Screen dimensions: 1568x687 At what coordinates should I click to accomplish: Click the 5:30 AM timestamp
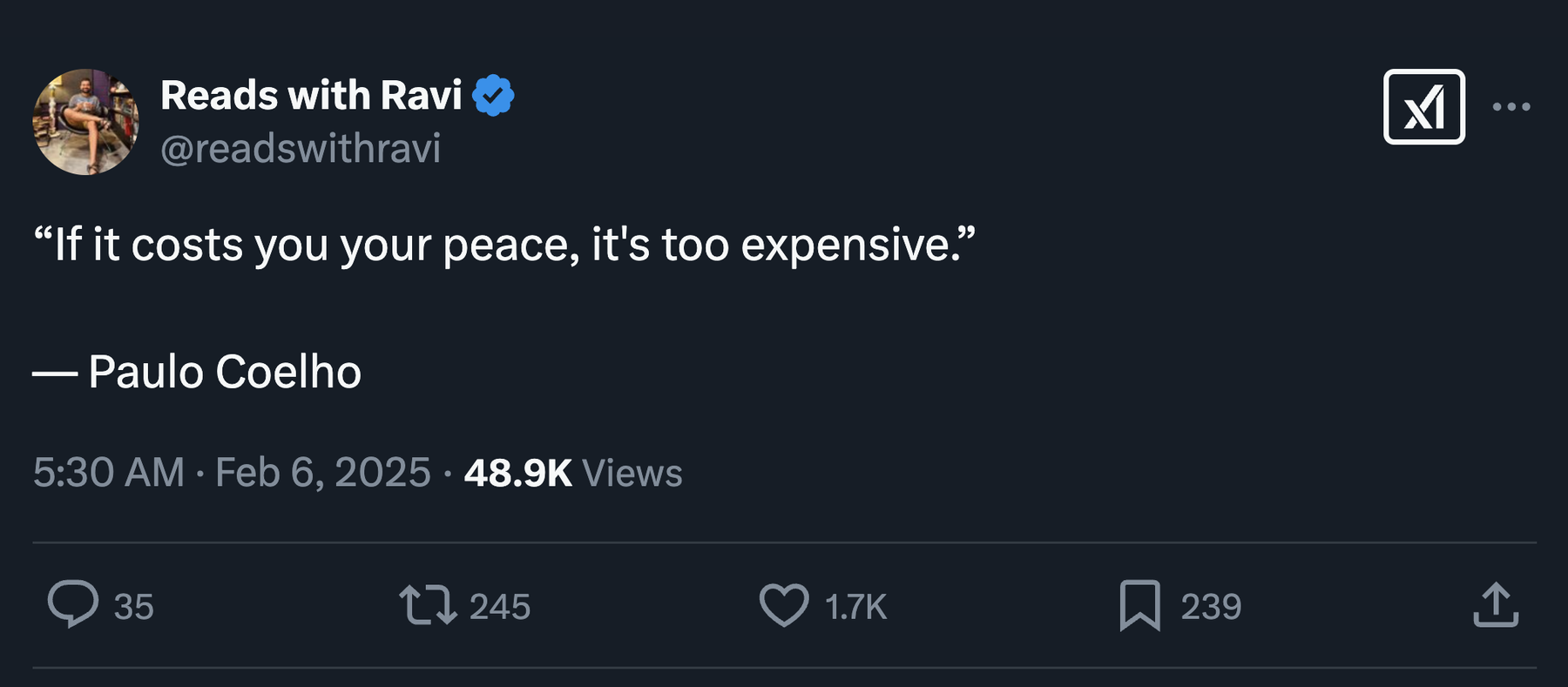(109, 473)
